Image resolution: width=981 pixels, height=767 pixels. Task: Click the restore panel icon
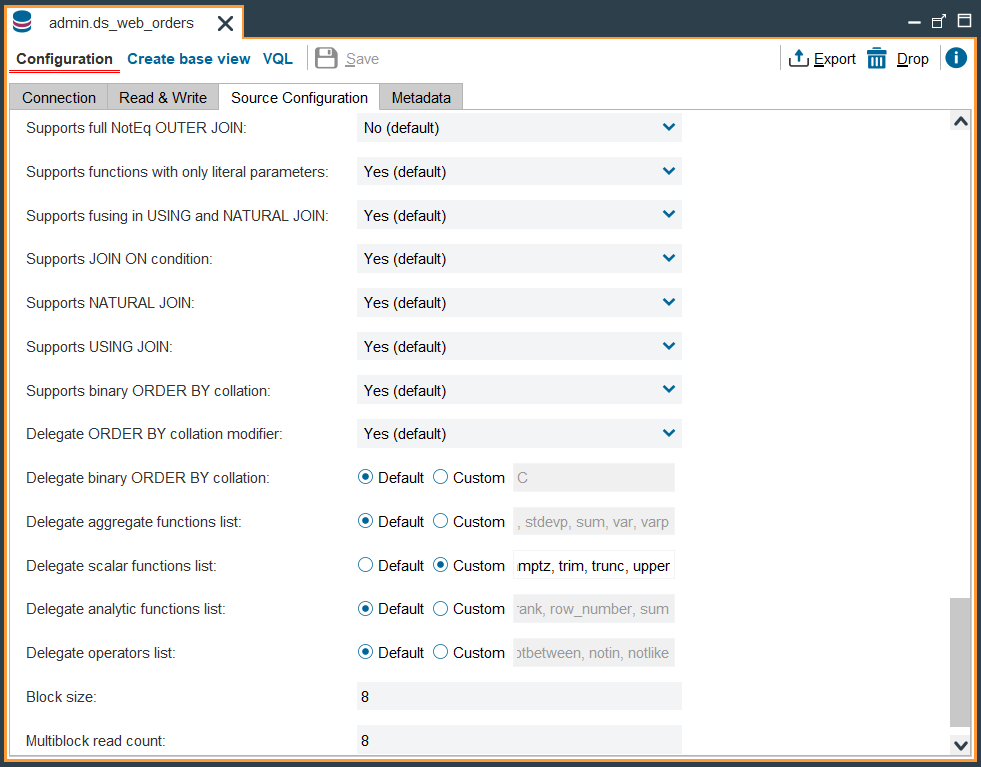coord(938,22)
